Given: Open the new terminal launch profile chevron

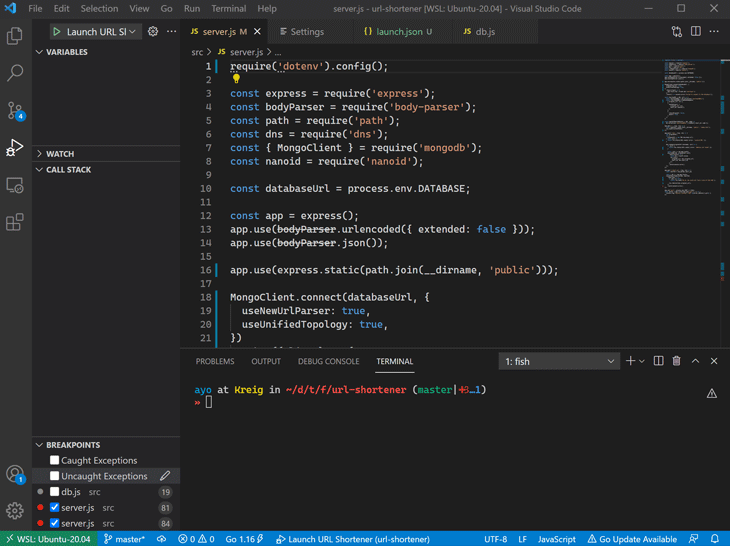Looking at the screenshot, I should (642, 361).
